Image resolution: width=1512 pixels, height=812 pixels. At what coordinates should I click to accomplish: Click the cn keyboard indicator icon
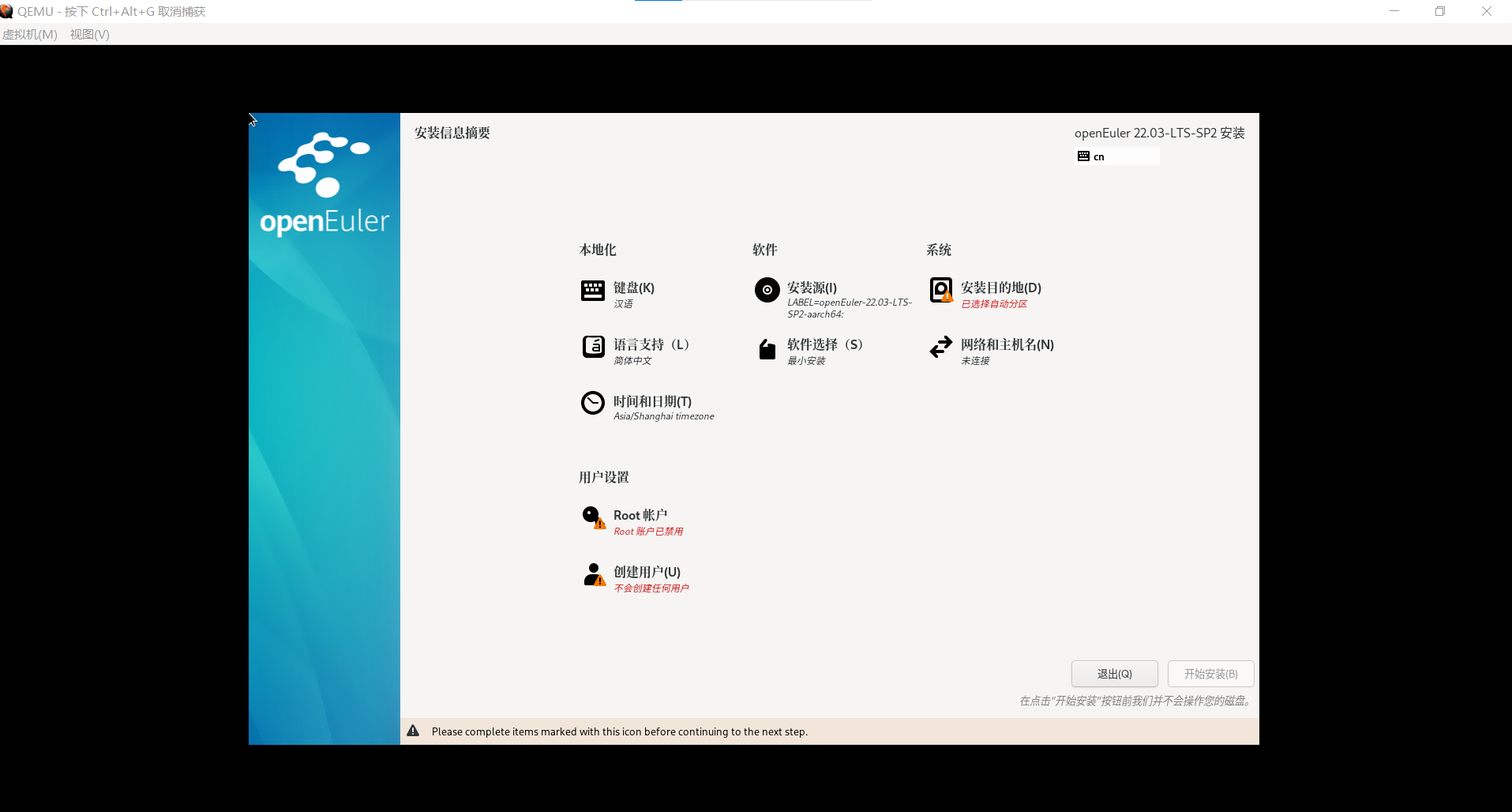coord(1083,156)
